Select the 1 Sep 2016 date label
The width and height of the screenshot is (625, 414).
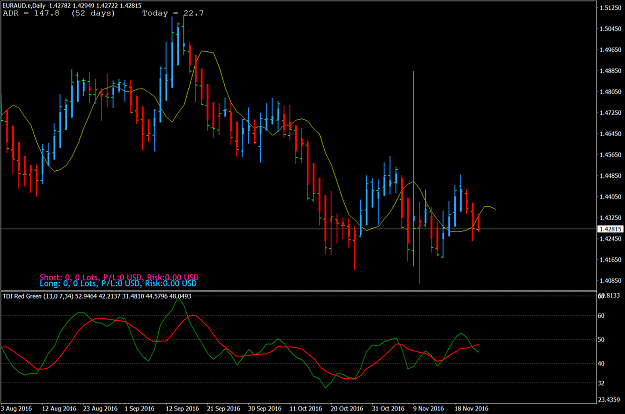click(x=140, y=408)
